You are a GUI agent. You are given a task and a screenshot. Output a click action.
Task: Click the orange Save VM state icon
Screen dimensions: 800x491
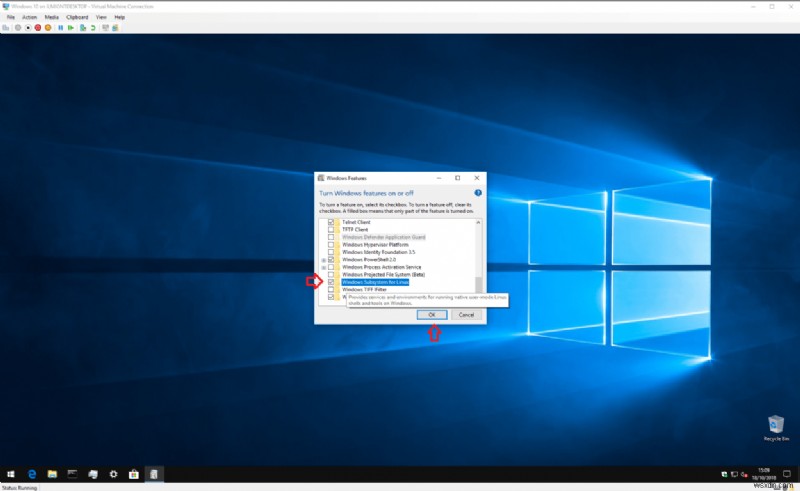click(48, 28)
